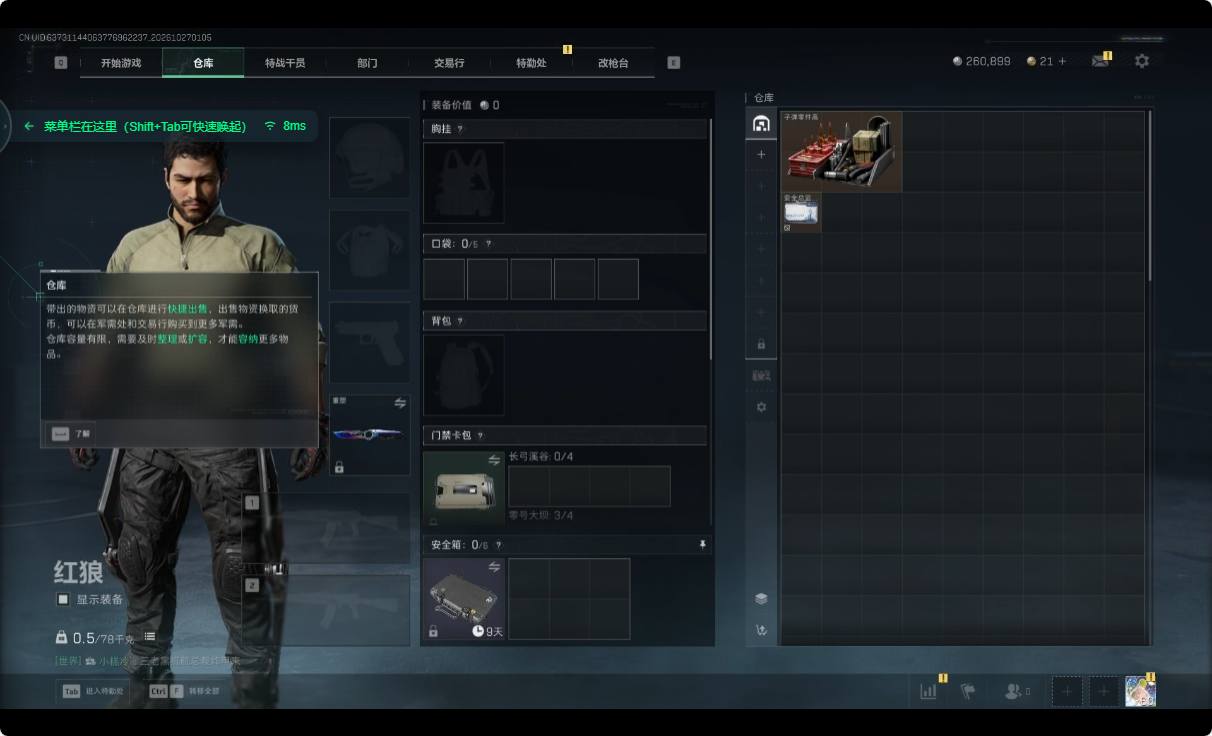Screen dimensions: 1212x736
Task: Click the warehouse grid scrollbar
Action: click(x=1150, y=195)
